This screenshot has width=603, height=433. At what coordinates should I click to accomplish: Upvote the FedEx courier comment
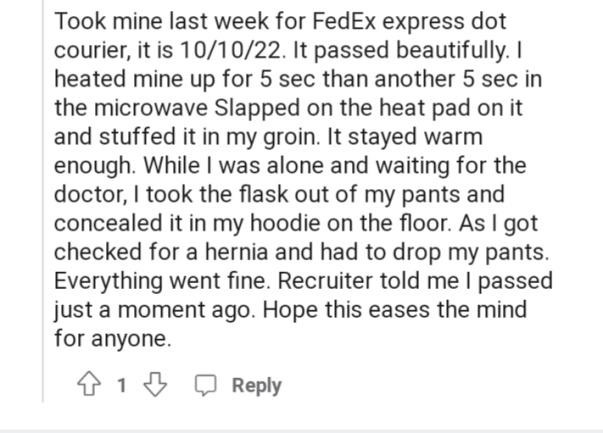89,384
